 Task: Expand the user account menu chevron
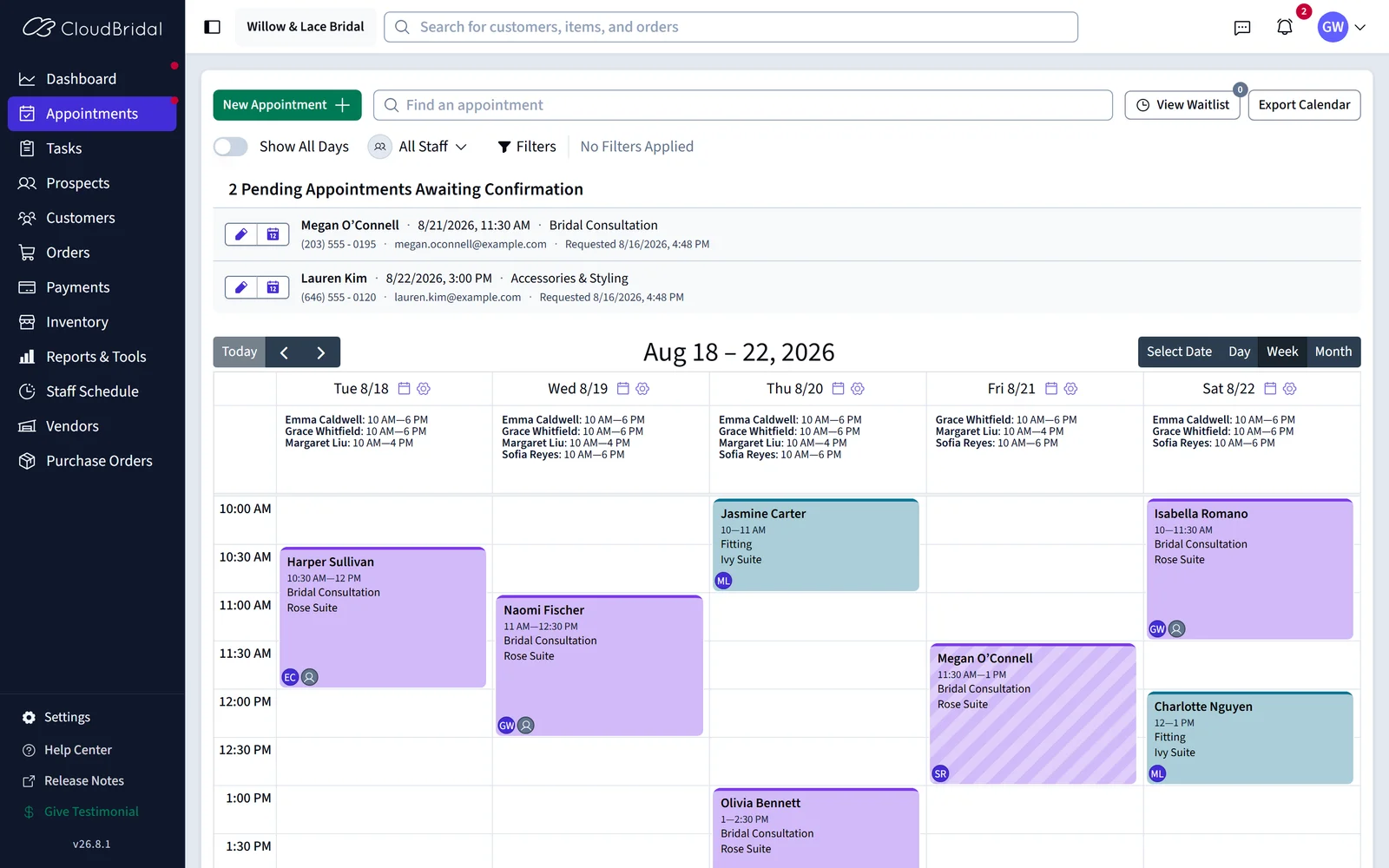point(1360,28)
